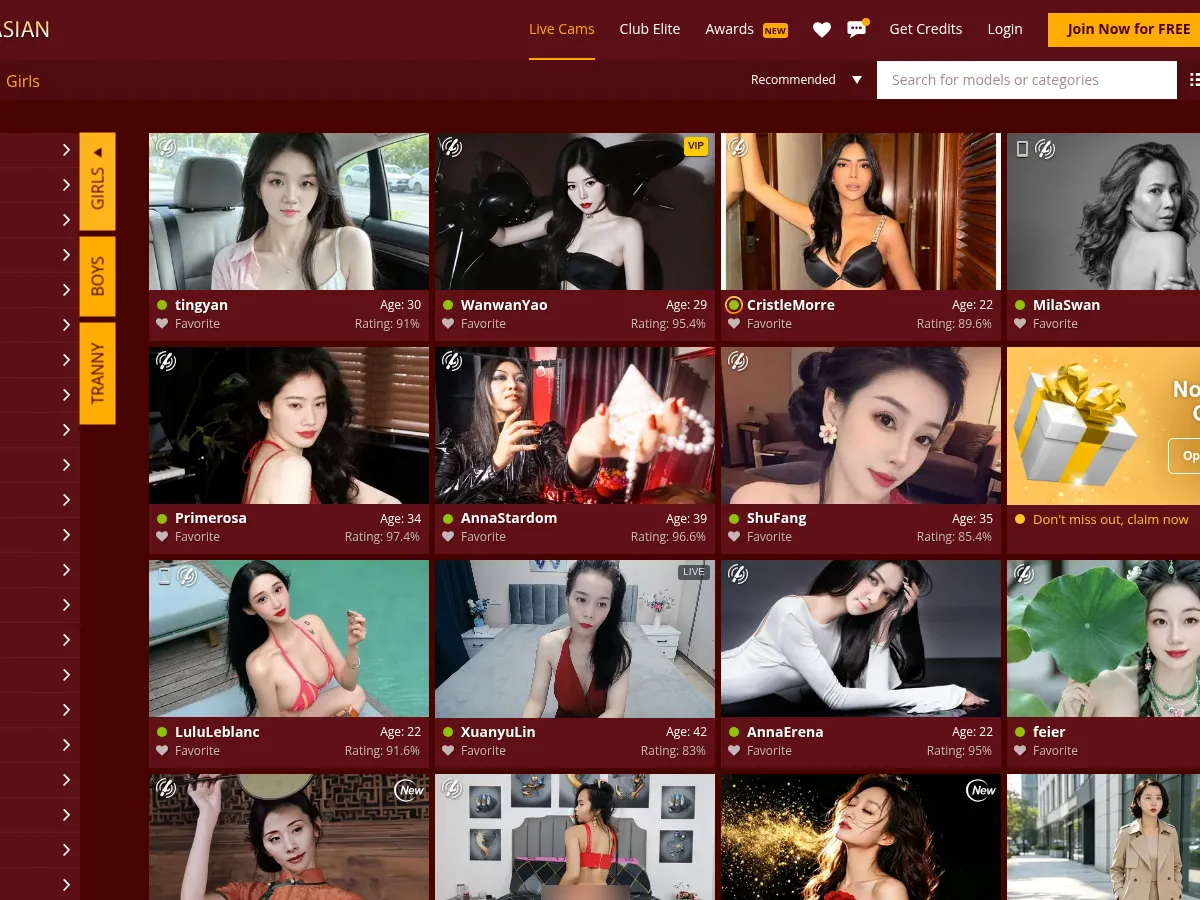Add ShuFang to Favorites
This screenshot has height=900, width=1200.
pyautogui.click(x=760, y=537)
